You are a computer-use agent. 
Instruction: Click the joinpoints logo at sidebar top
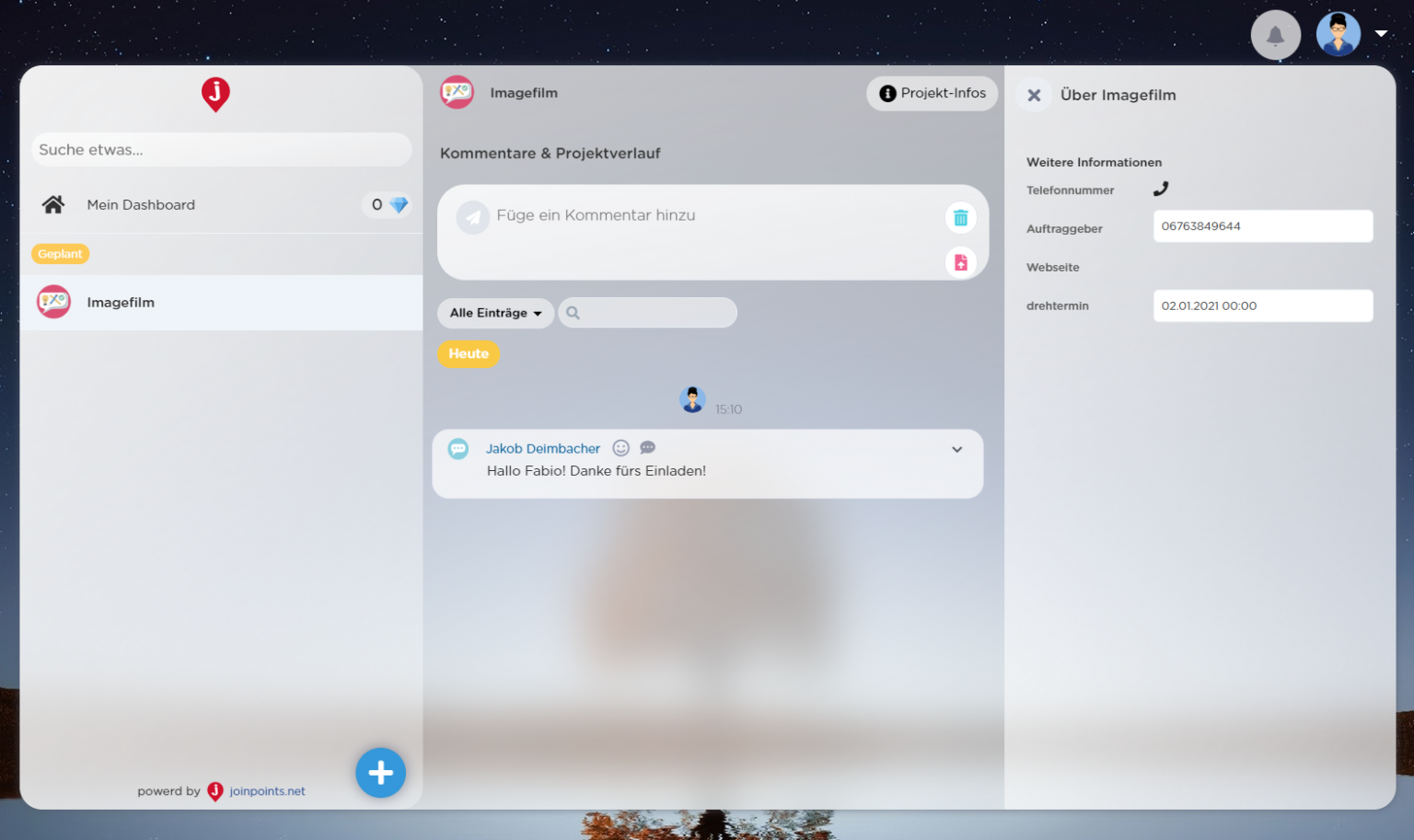[x=215, y=94]
